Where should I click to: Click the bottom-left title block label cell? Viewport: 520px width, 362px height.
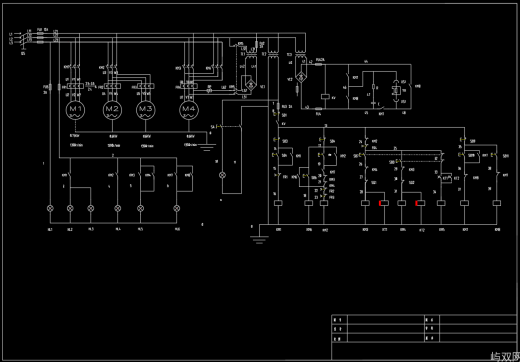[x=340, y=338]
